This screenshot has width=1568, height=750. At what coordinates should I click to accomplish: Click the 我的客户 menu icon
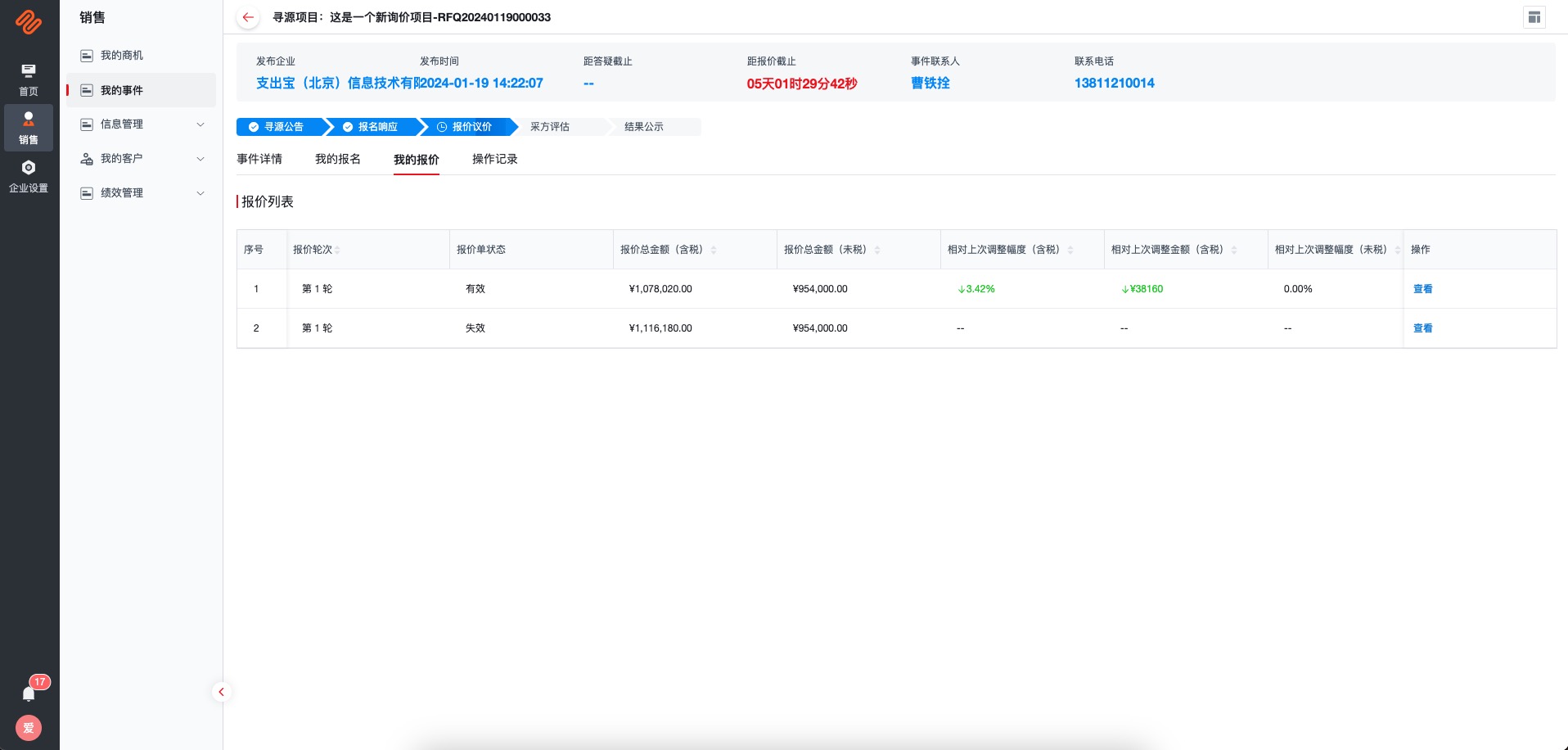[x=86, y=159]
